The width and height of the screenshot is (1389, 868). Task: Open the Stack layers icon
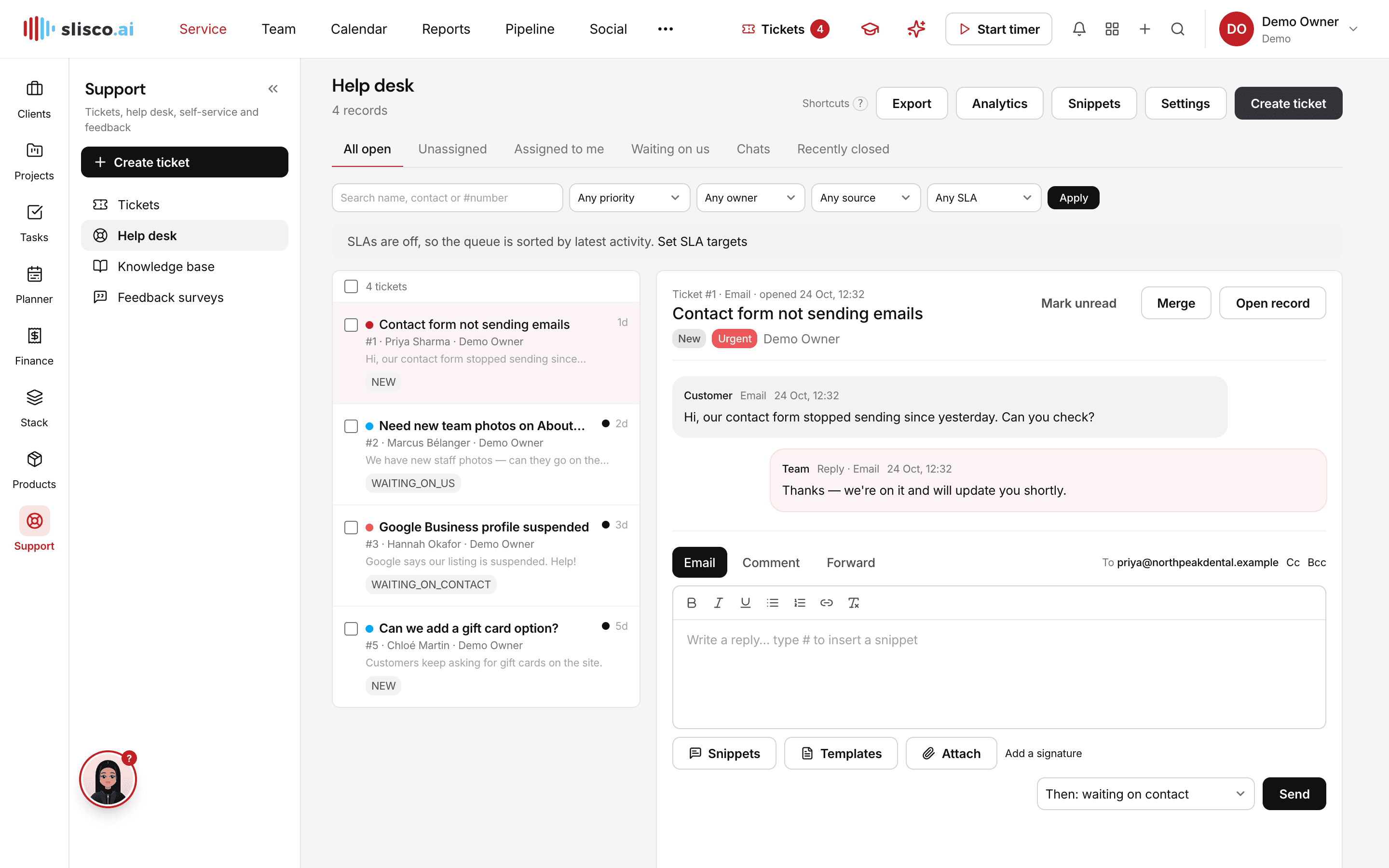(x=34, y=409)
